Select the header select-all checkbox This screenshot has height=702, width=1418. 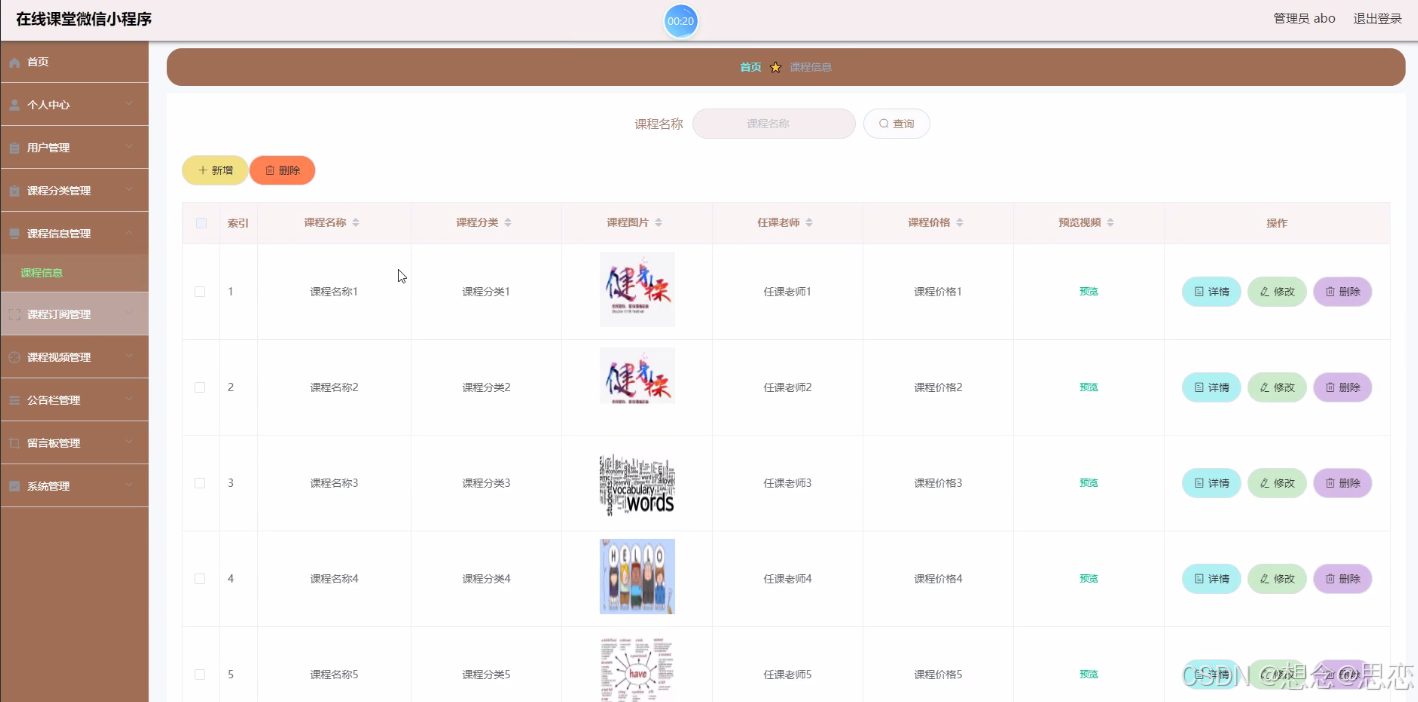pyautogui.click(x=201, y=223)
